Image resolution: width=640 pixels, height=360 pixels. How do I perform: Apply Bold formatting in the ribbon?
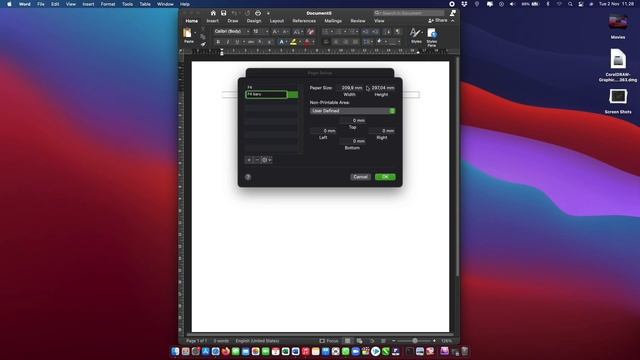pyautogui.click(x=218, y=42)
